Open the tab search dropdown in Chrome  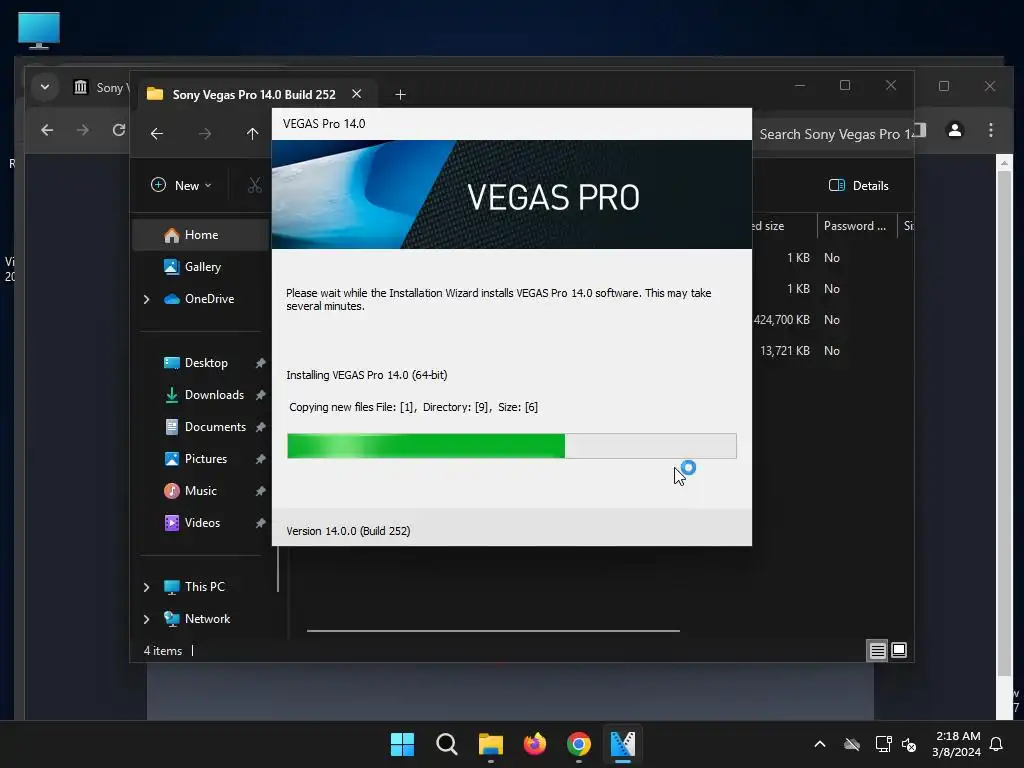(45, 87)
